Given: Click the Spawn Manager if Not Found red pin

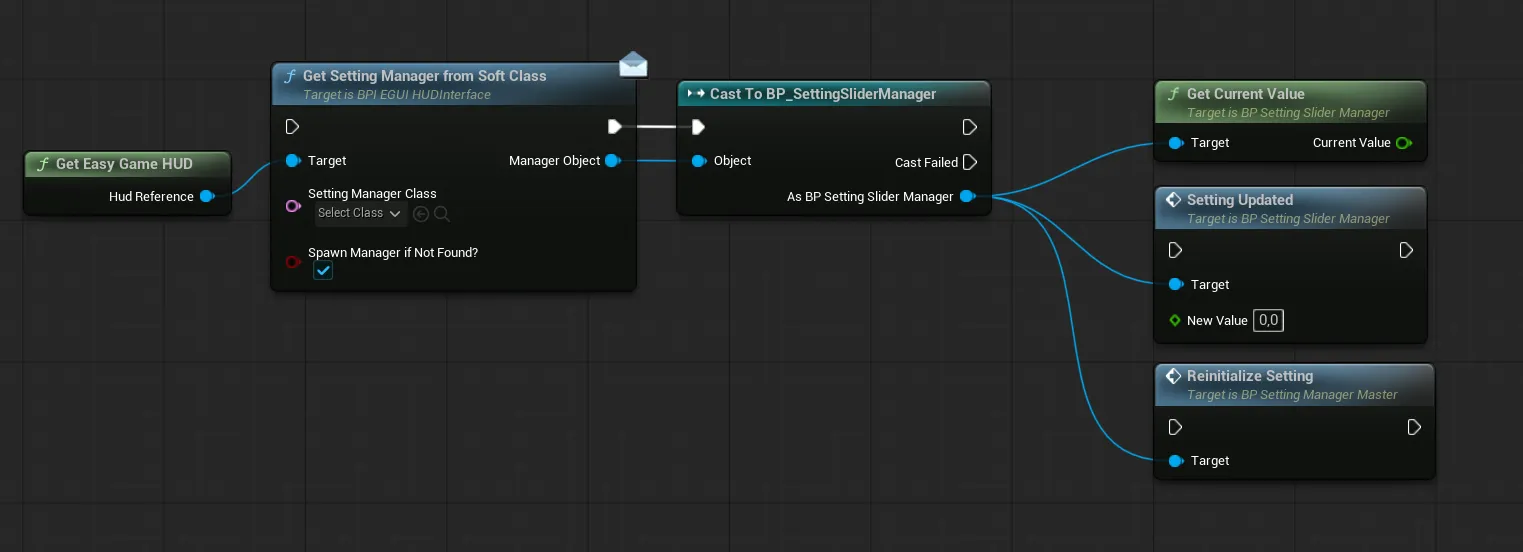Looking at the screenshot, I should 292,262.
